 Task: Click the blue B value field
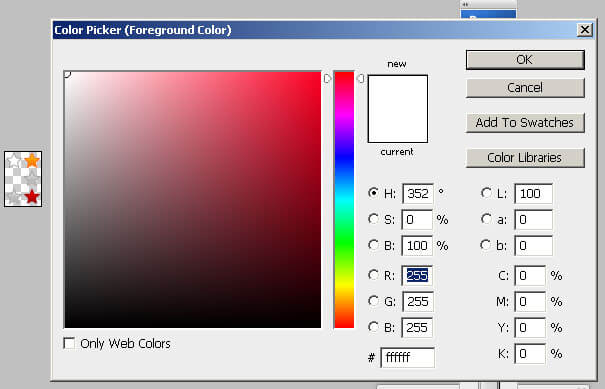[x=417, y=328]
